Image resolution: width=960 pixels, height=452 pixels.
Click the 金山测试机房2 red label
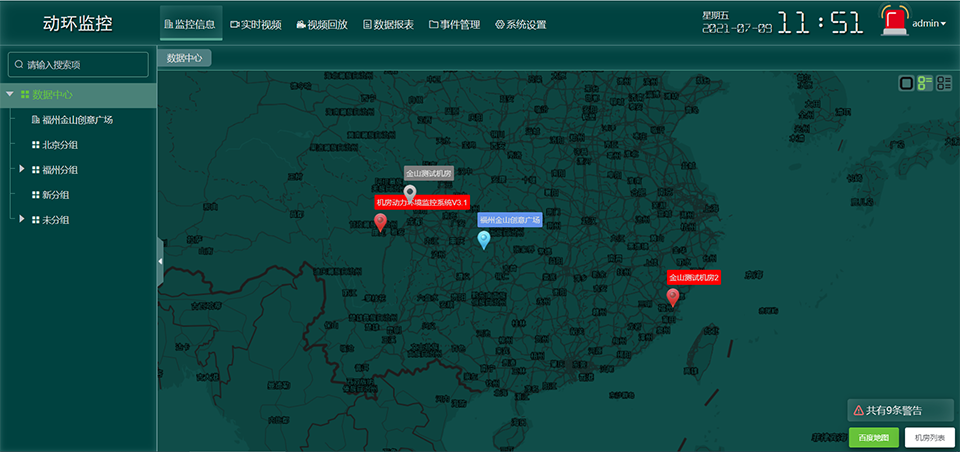point(694,277)
